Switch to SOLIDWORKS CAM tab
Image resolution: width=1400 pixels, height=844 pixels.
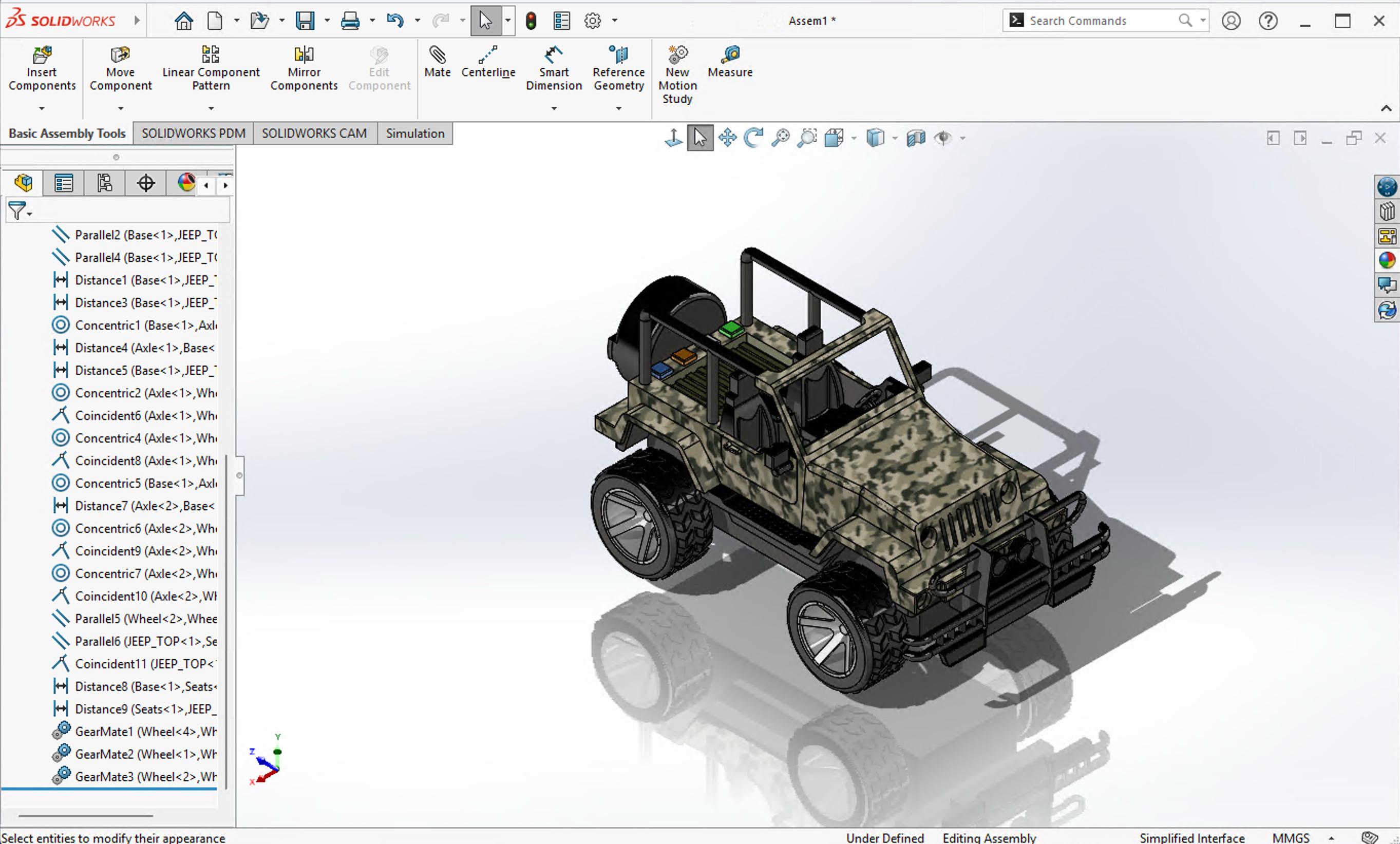pos(314,133)
